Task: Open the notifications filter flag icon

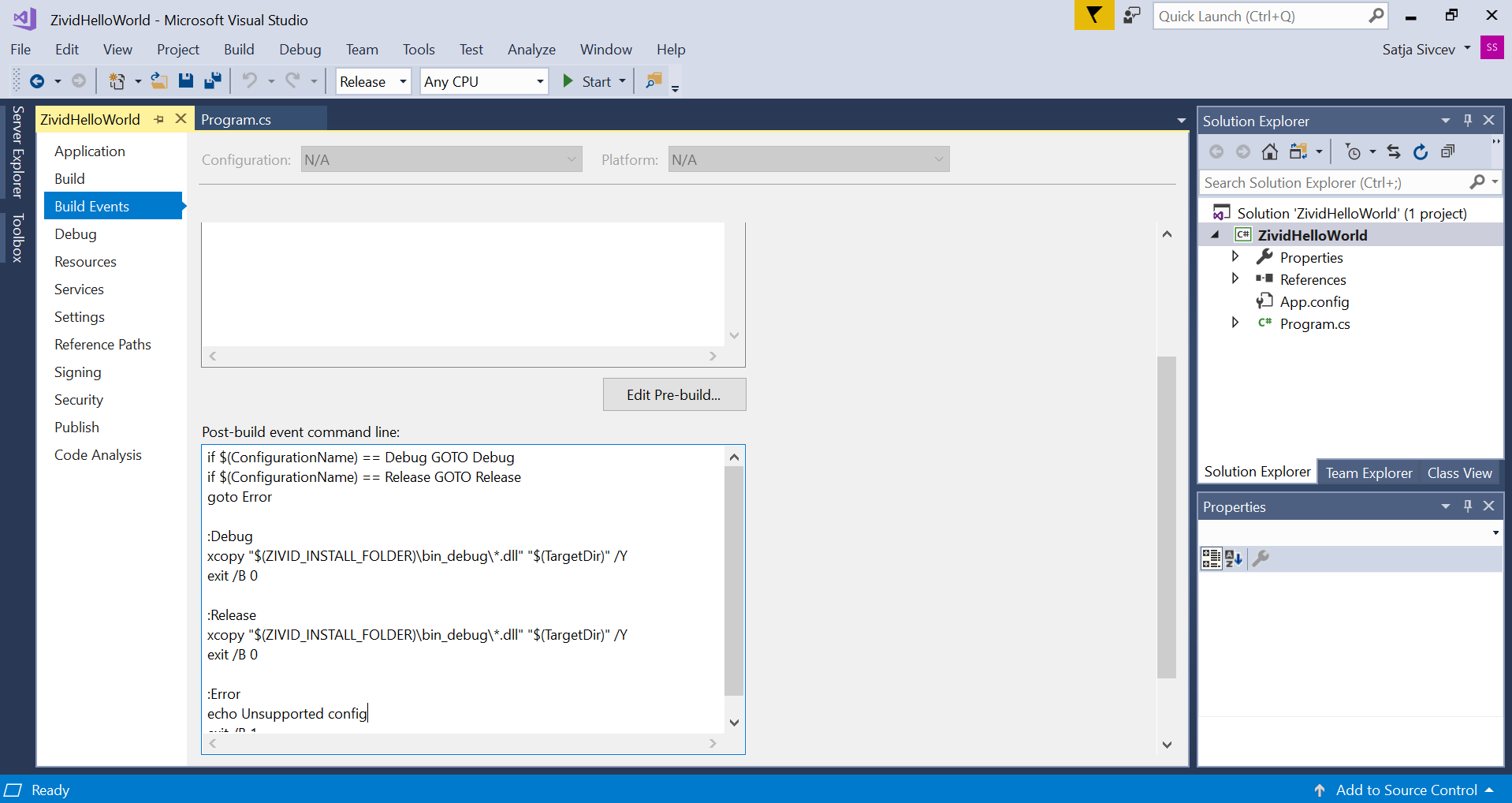Action: [1094, 15]
